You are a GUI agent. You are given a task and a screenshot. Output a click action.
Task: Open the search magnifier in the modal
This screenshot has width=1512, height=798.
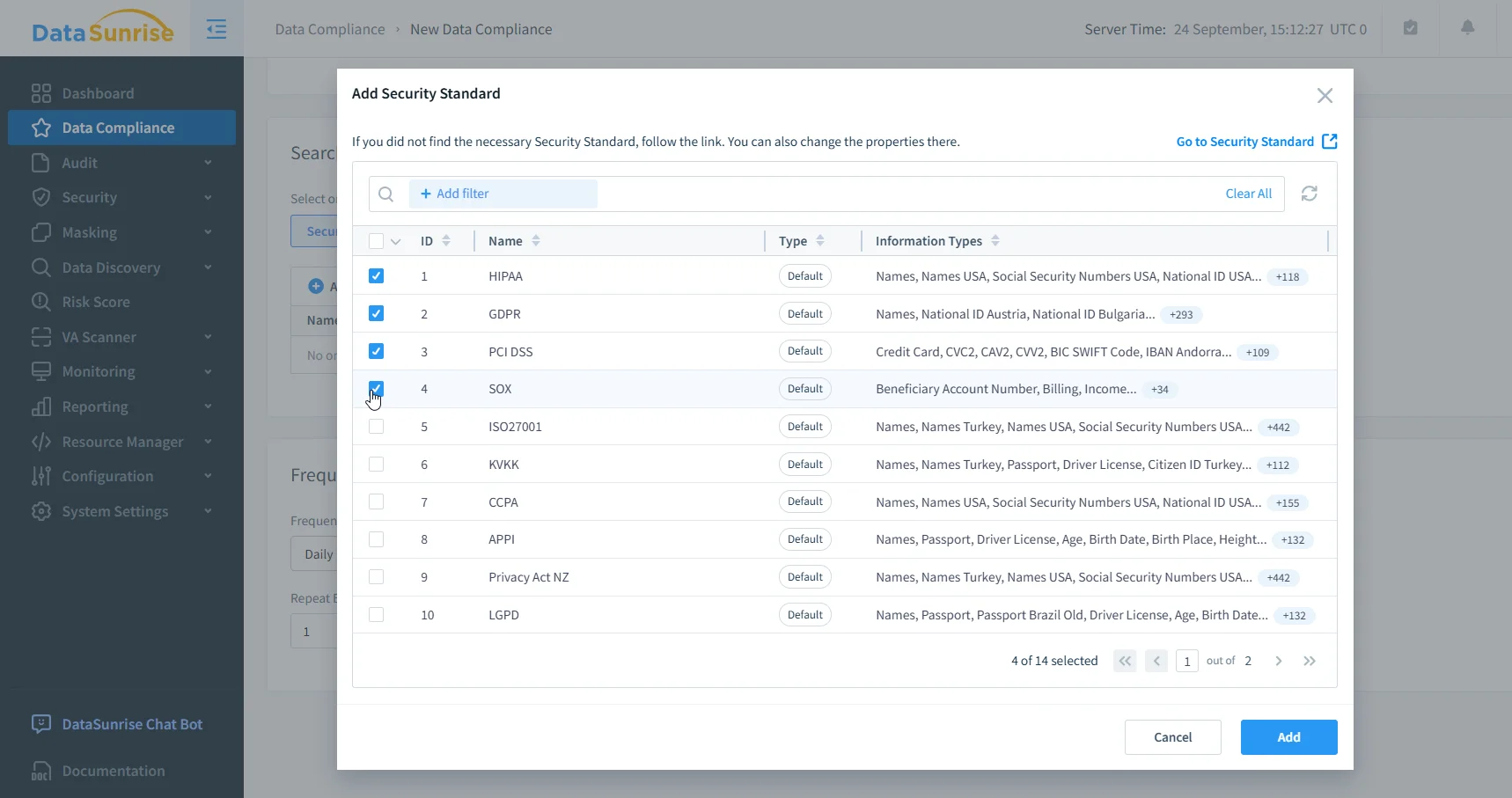pyautogui.click(x=385, y=194)
